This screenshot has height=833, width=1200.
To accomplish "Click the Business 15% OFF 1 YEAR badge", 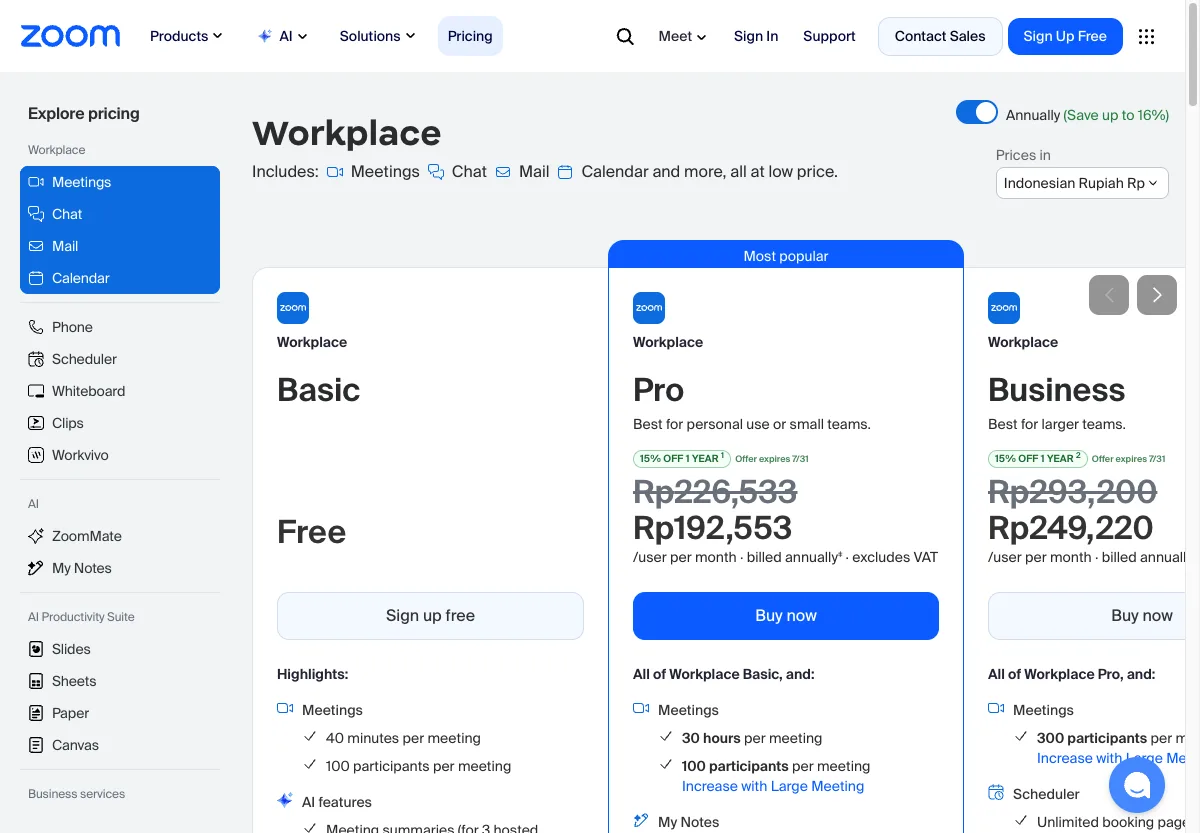I will click(x=1037, y=458).
